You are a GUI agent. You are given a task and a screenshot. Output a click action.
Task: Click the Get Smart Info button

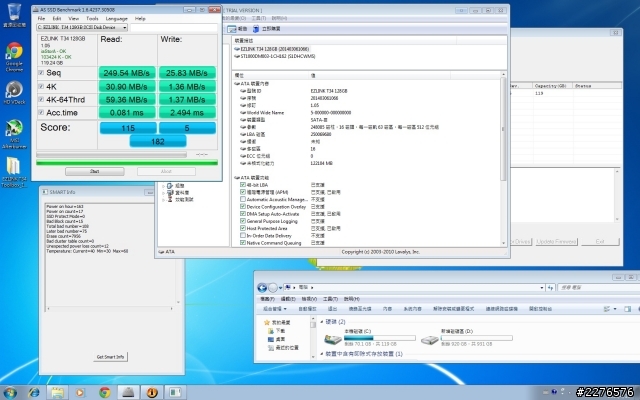click(110, 357)
